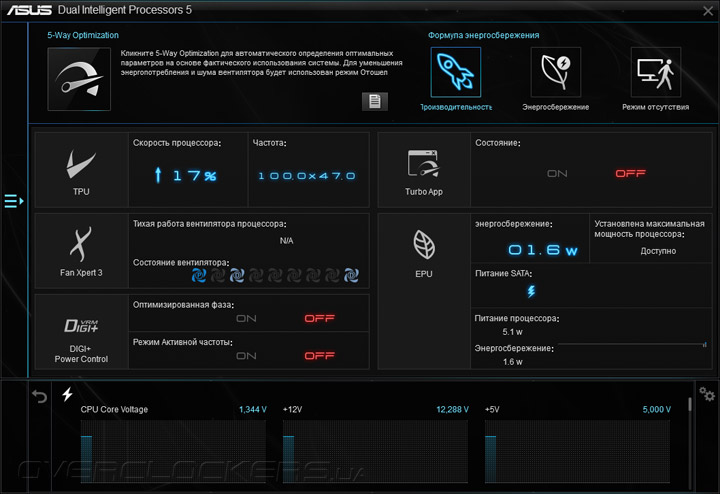Image resolution: width=720 pixels, height=494 pixels.
Task: Expand the left sidebar menu arrow
Action: pos(14,201)
